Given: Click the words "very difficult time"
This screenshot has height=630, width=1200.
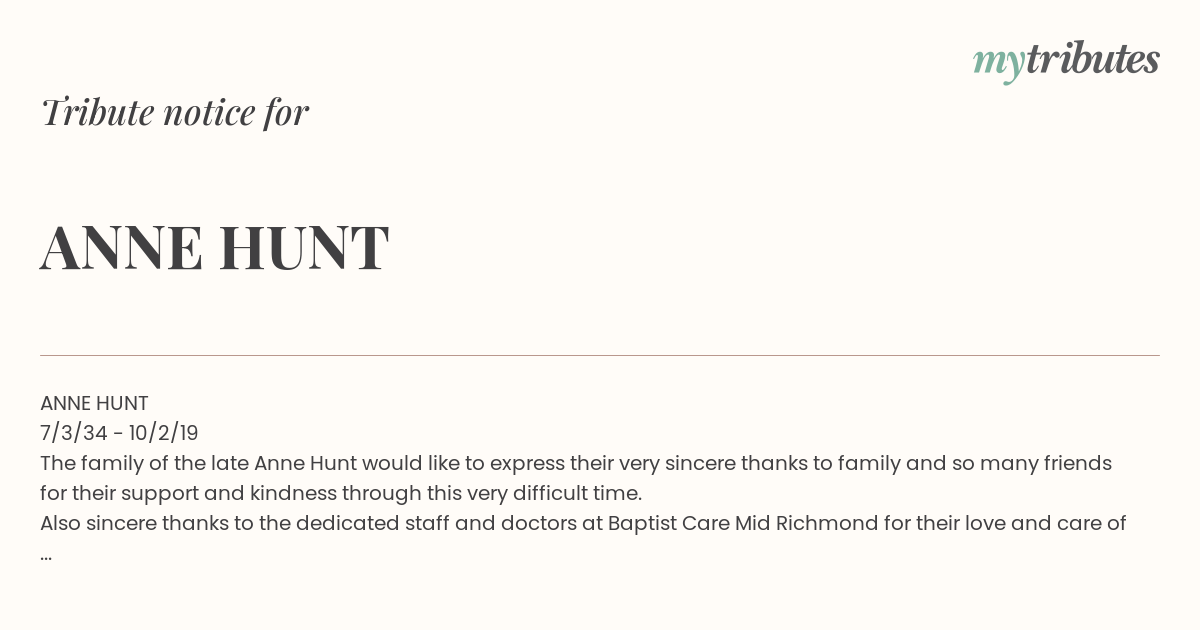Looking at the screenshot, I should [x=553, y=493].
